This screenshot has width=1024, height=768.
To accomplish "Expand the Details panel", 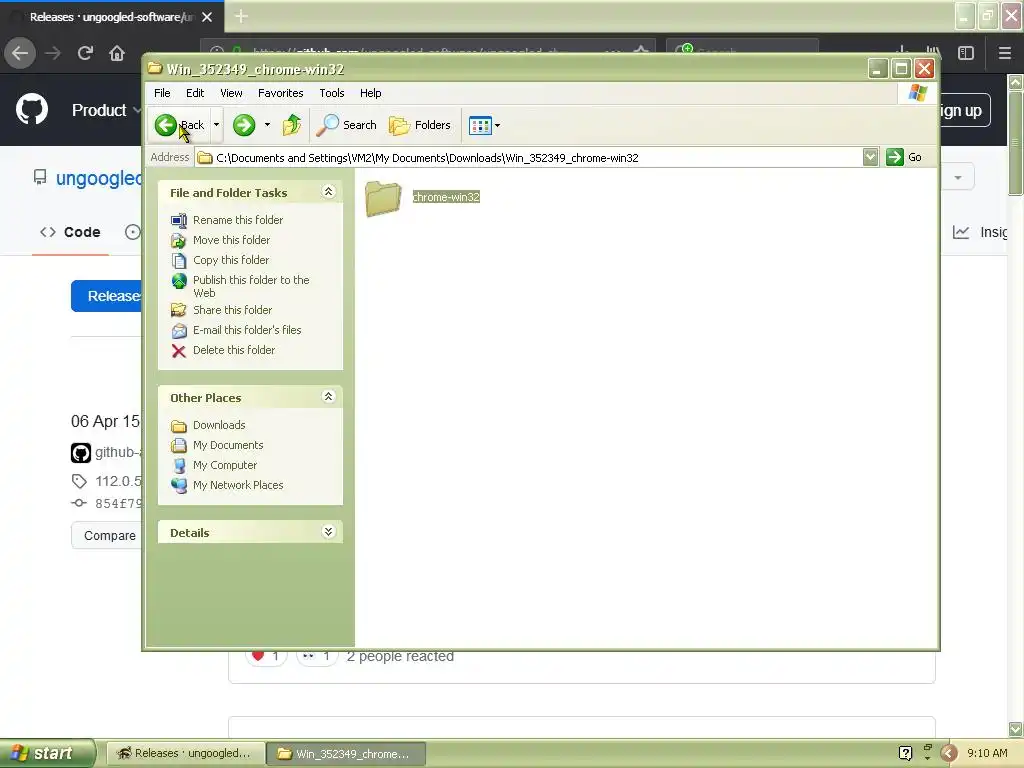I will click(328, 532).
